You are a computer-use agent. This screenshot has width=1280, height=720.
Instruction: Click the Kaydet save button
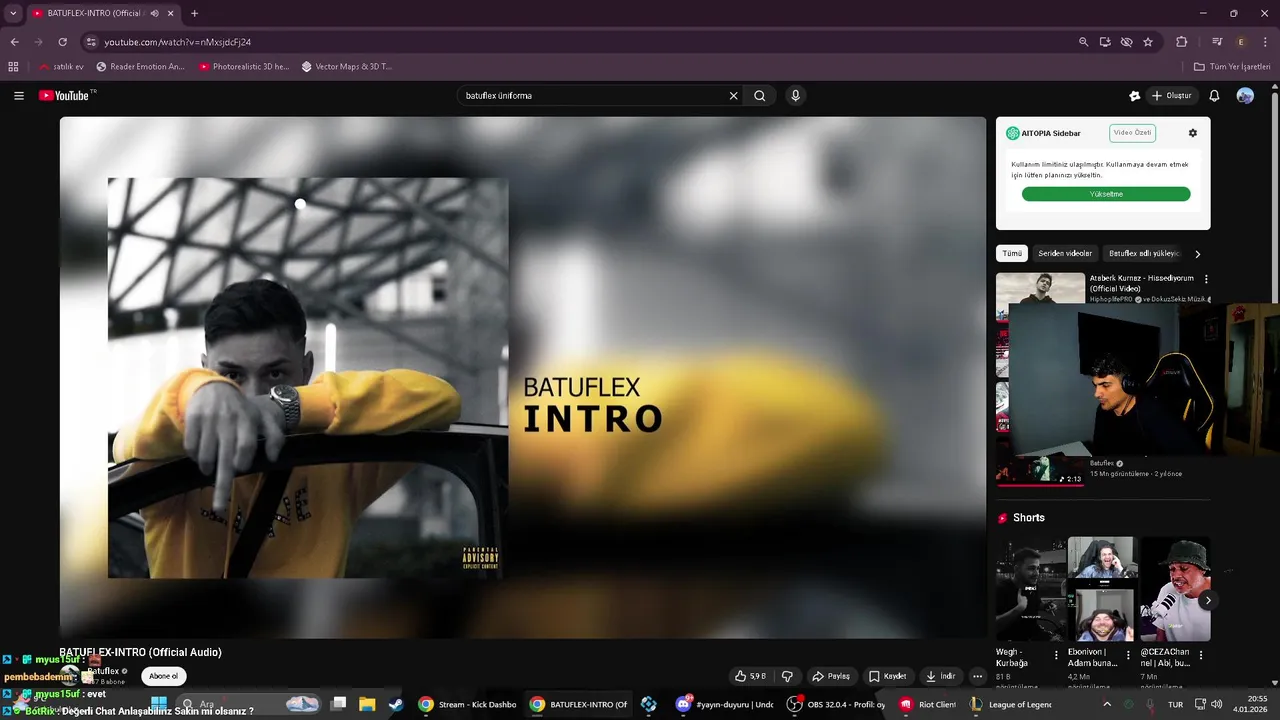[x=887, y=676]
